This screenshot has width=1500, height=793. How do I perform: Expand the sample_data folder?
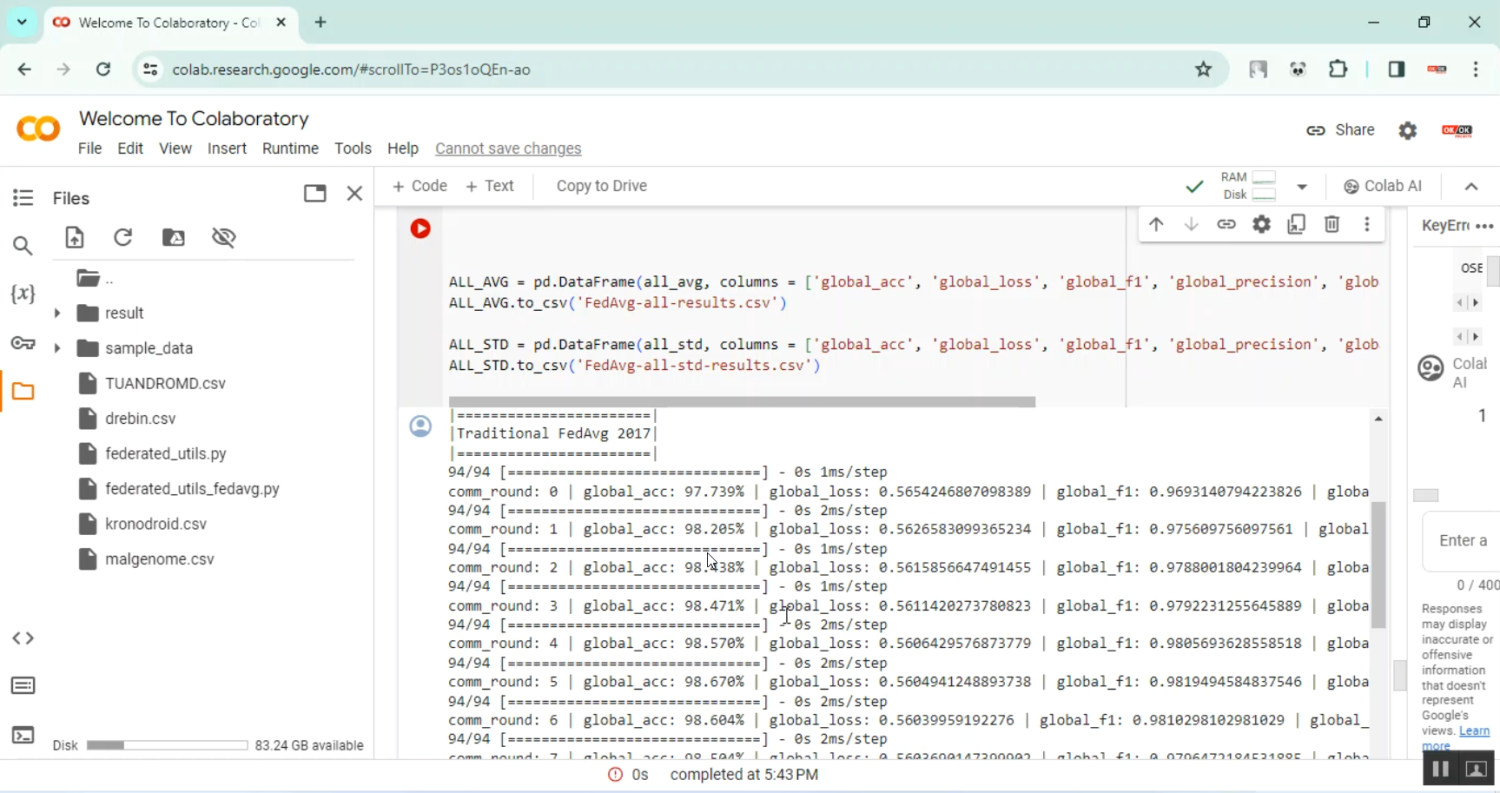pos(57,348)
